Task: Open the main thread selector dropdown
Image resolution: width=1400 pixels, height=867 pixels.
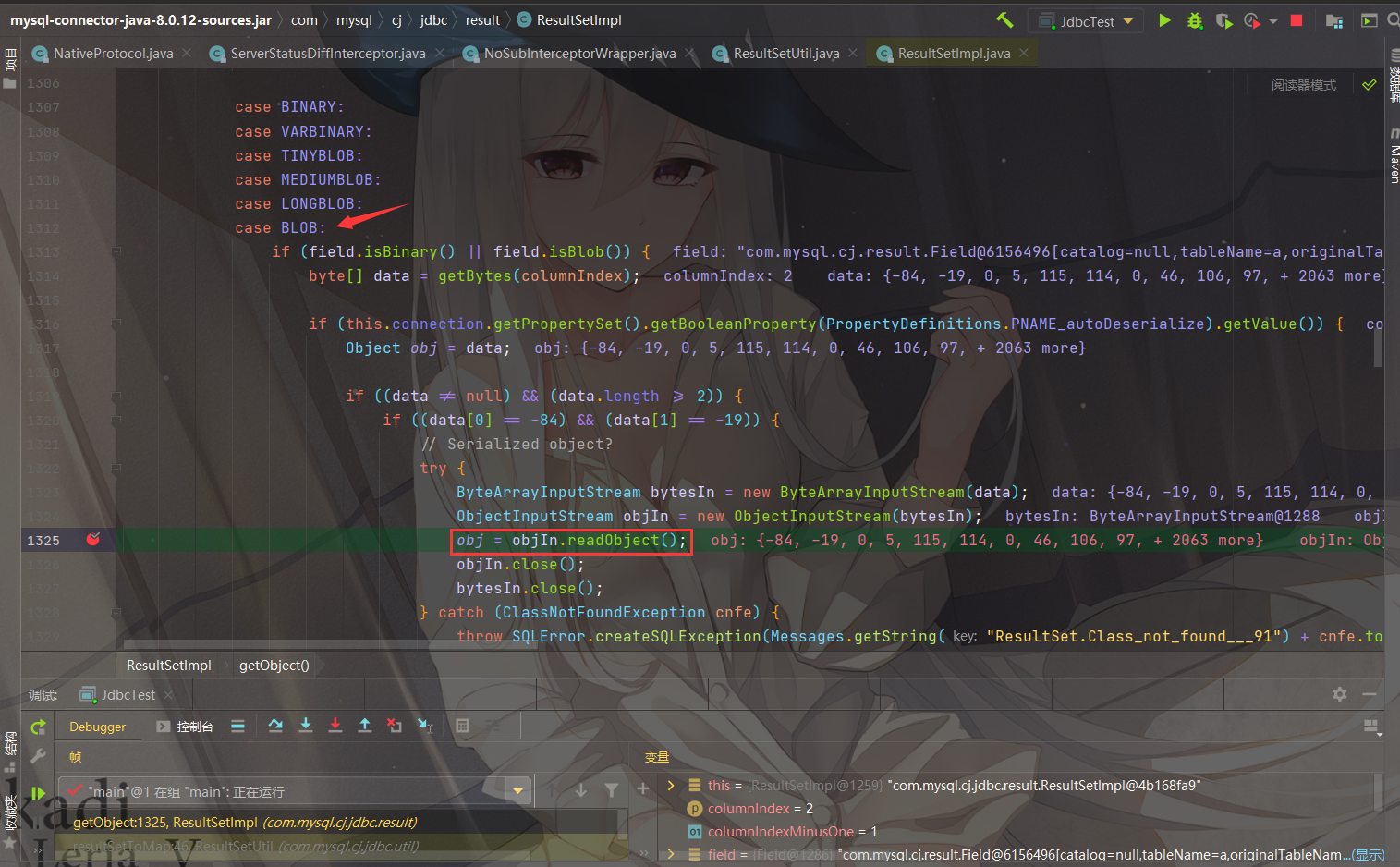Action: (518, 791)
